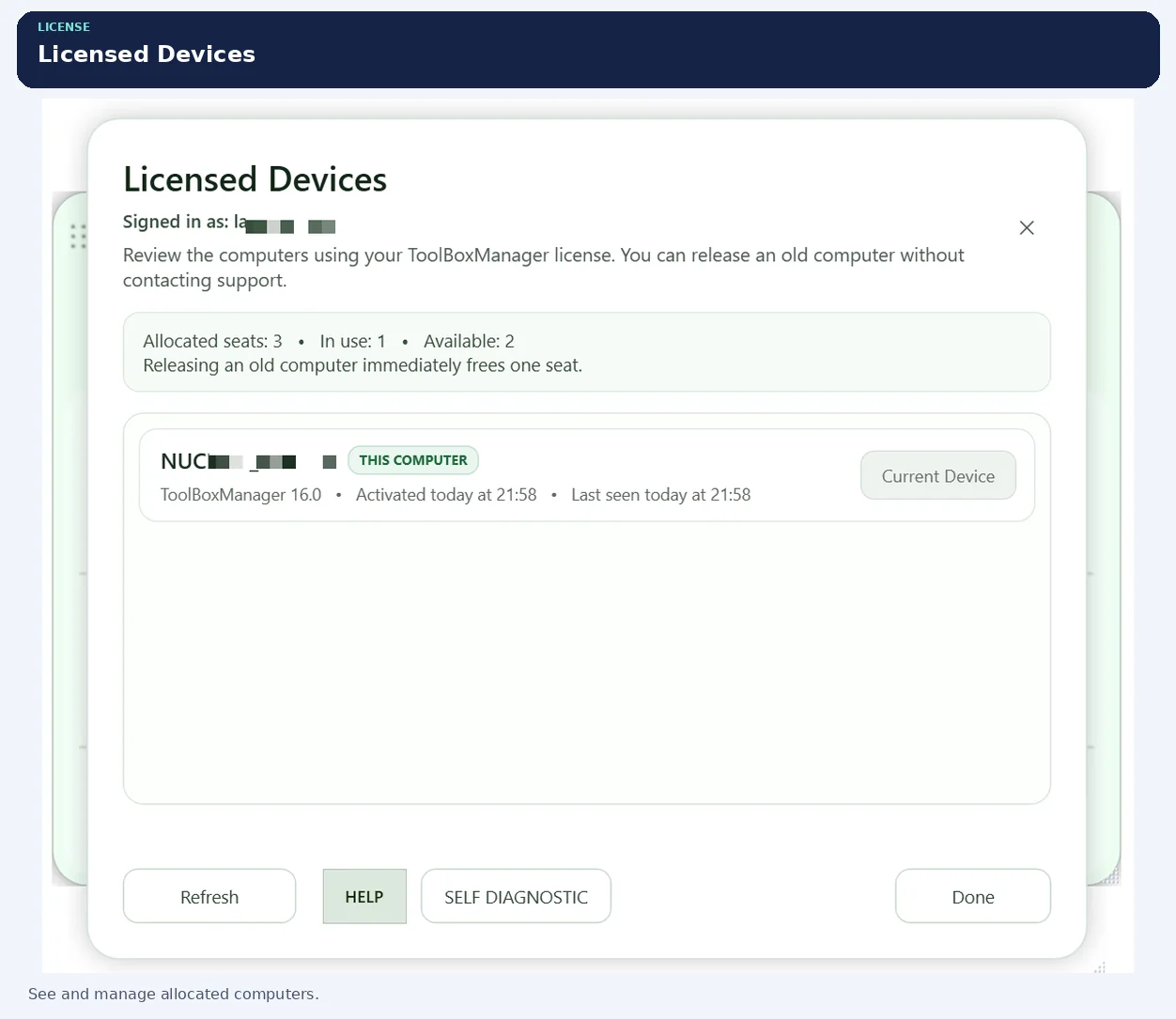1176x1019 pixels.
Task: Click the drag handle dots icon
Action: point(78,237)
